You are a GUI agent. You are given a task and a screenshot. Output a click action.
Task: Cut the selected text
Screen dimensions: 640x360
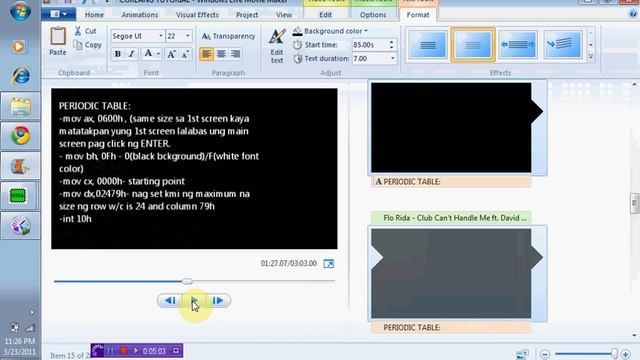[x=85, y=31]
